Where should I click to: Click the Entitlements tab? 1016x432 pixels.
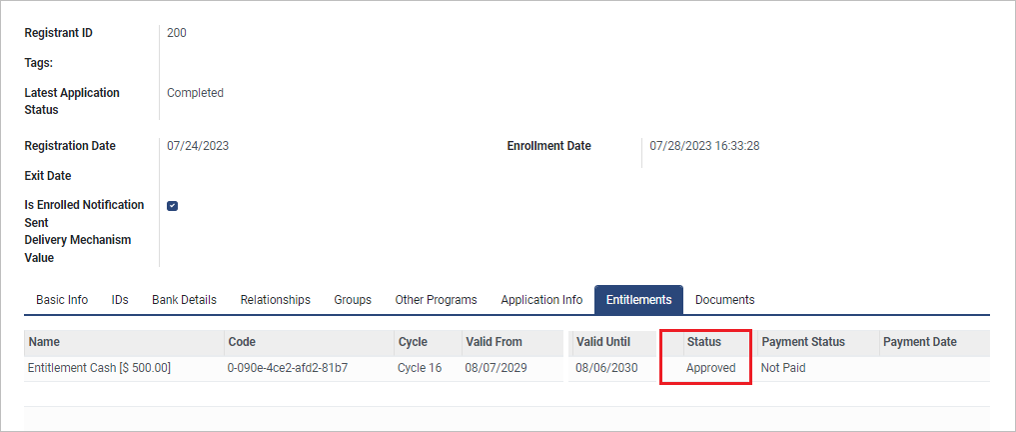click(x=639, y=300)
